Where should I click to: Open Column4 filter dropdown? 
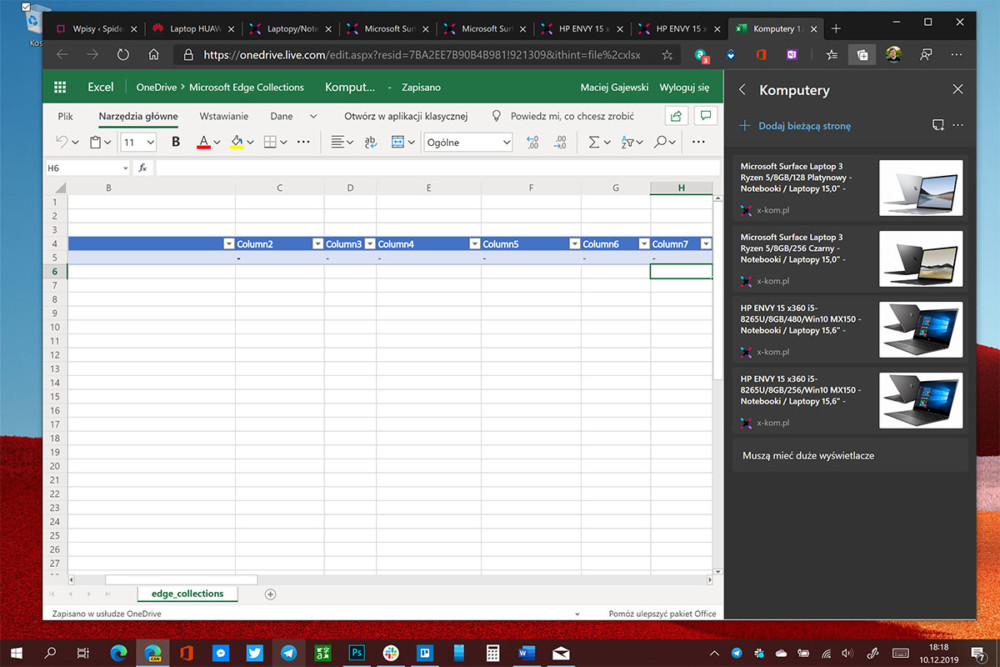click(474, 244)
